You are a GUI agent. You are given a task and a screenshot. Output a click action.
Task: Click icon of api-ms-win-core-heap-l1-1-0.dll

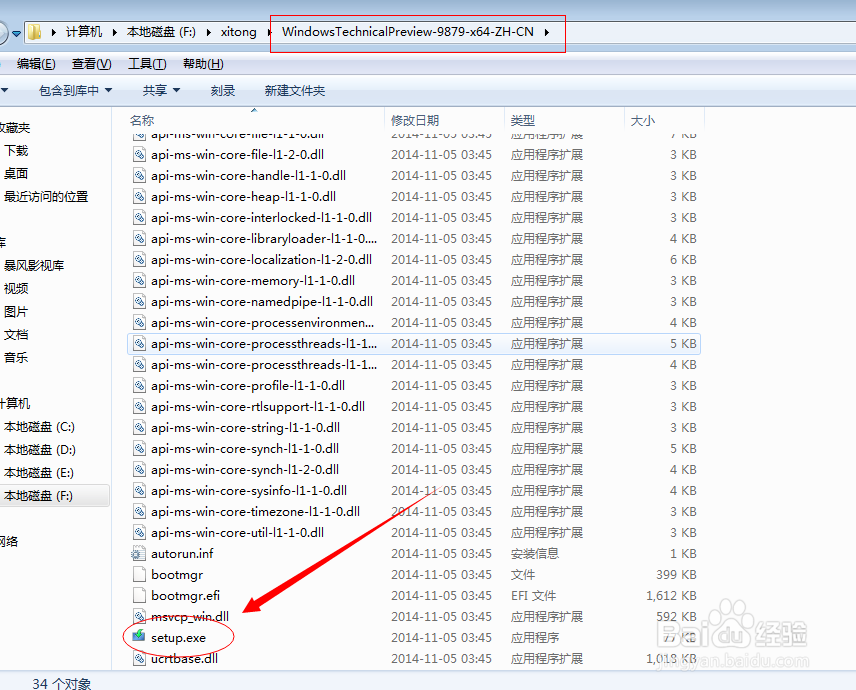[x=139, y=197]
